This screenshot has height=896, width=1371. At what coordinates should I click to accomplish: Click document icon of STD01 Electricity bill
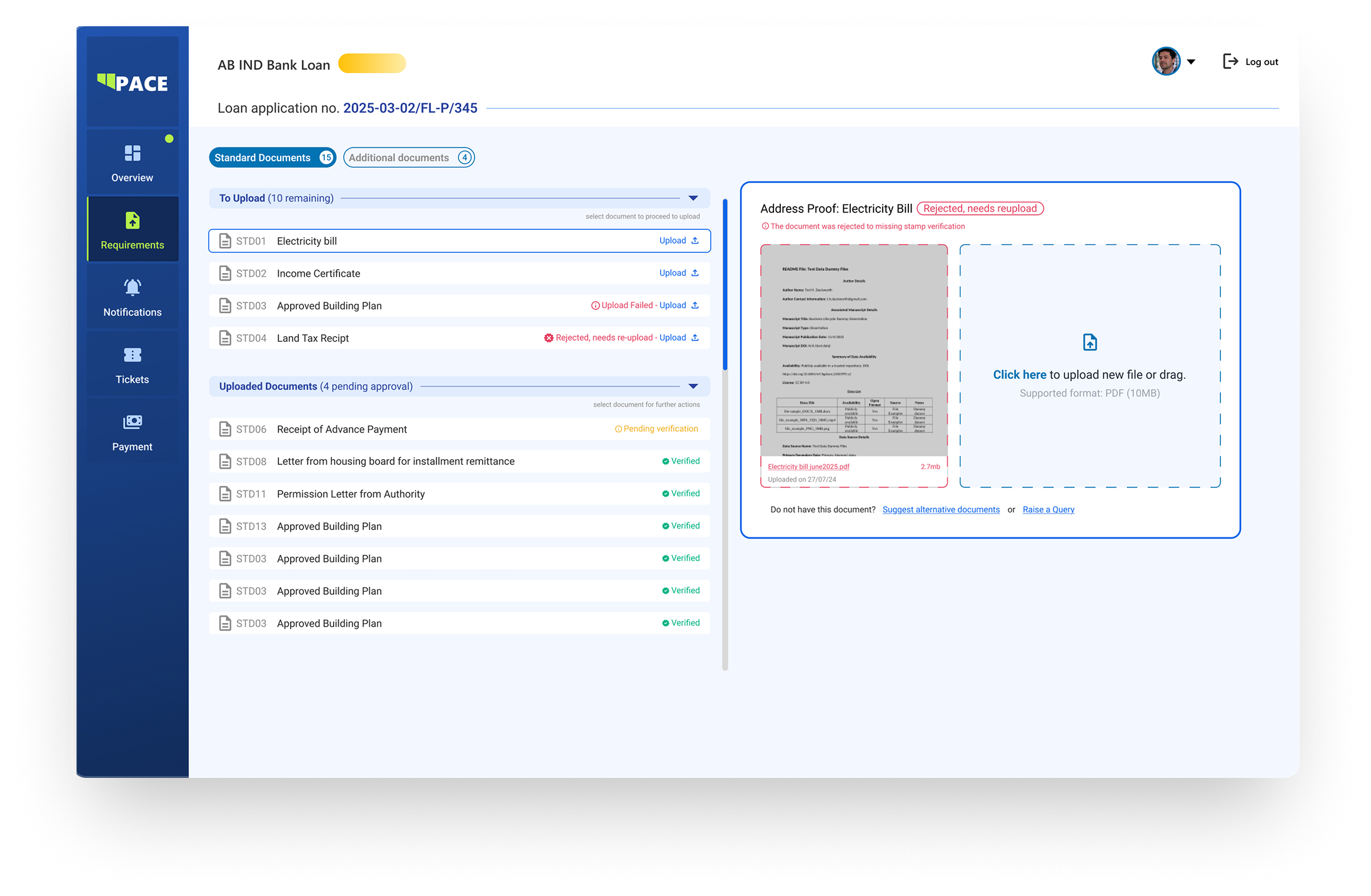tap(225, 241)
